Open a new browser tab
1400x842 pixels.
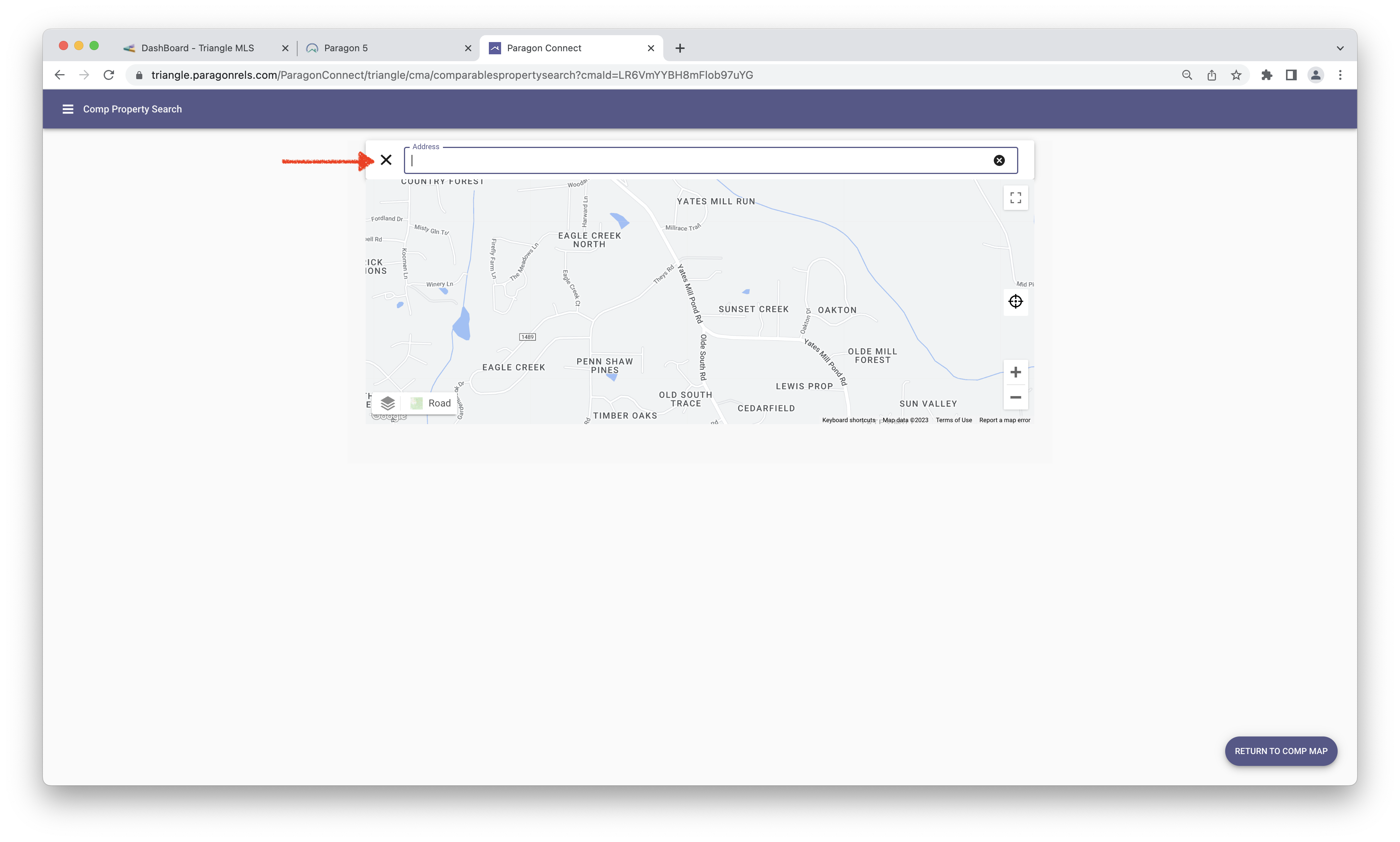point(680,48)
